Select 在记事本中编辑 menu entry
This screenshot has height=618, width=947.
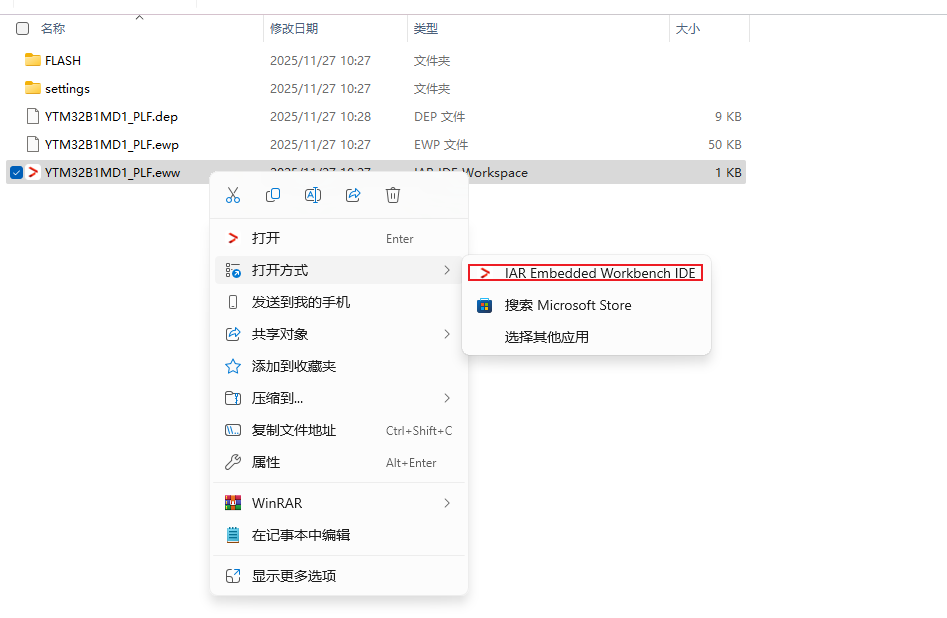point(300,535)
